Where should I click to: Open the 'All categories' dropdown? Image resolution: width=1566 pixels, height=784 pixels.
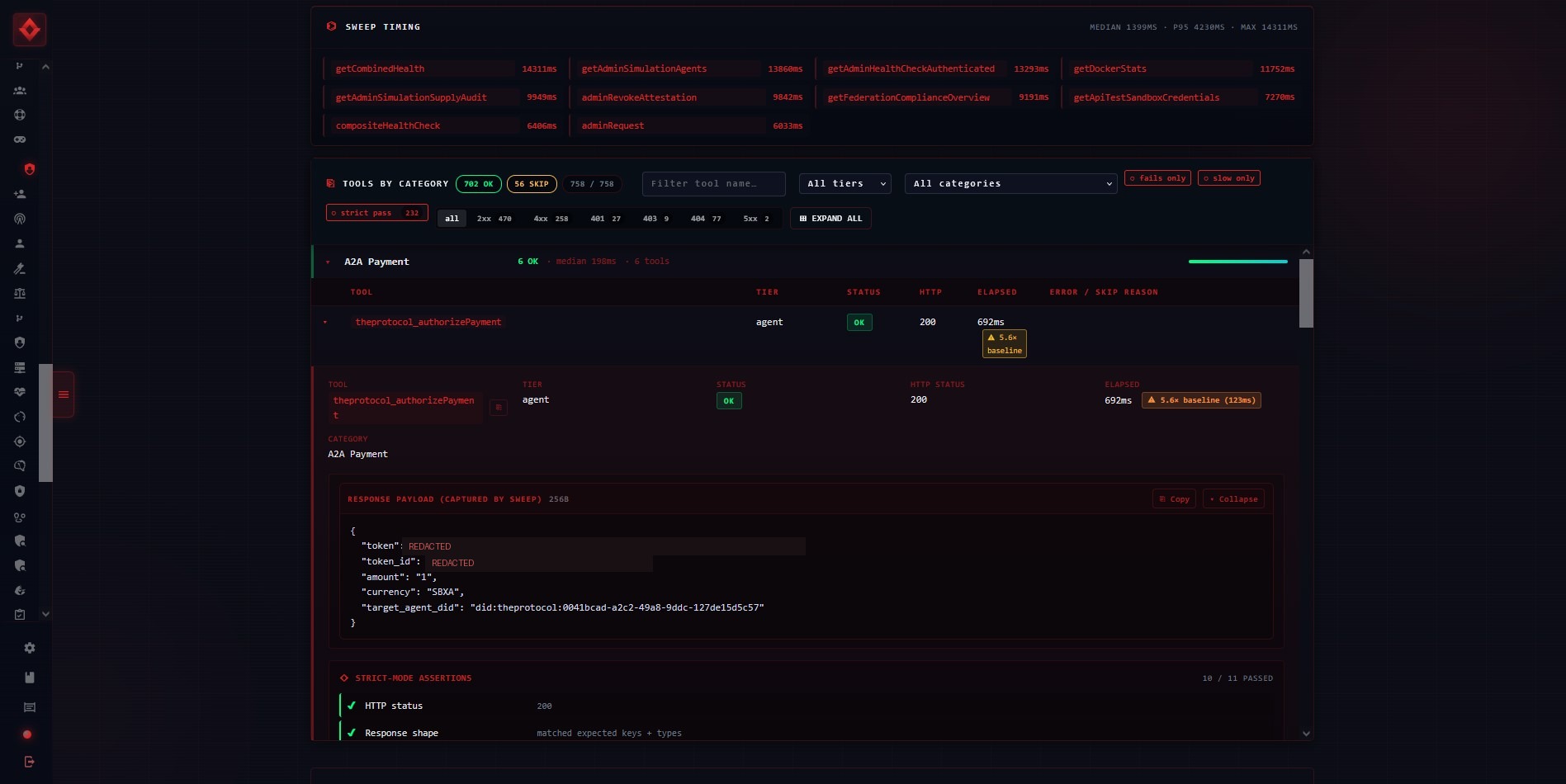1010,184
